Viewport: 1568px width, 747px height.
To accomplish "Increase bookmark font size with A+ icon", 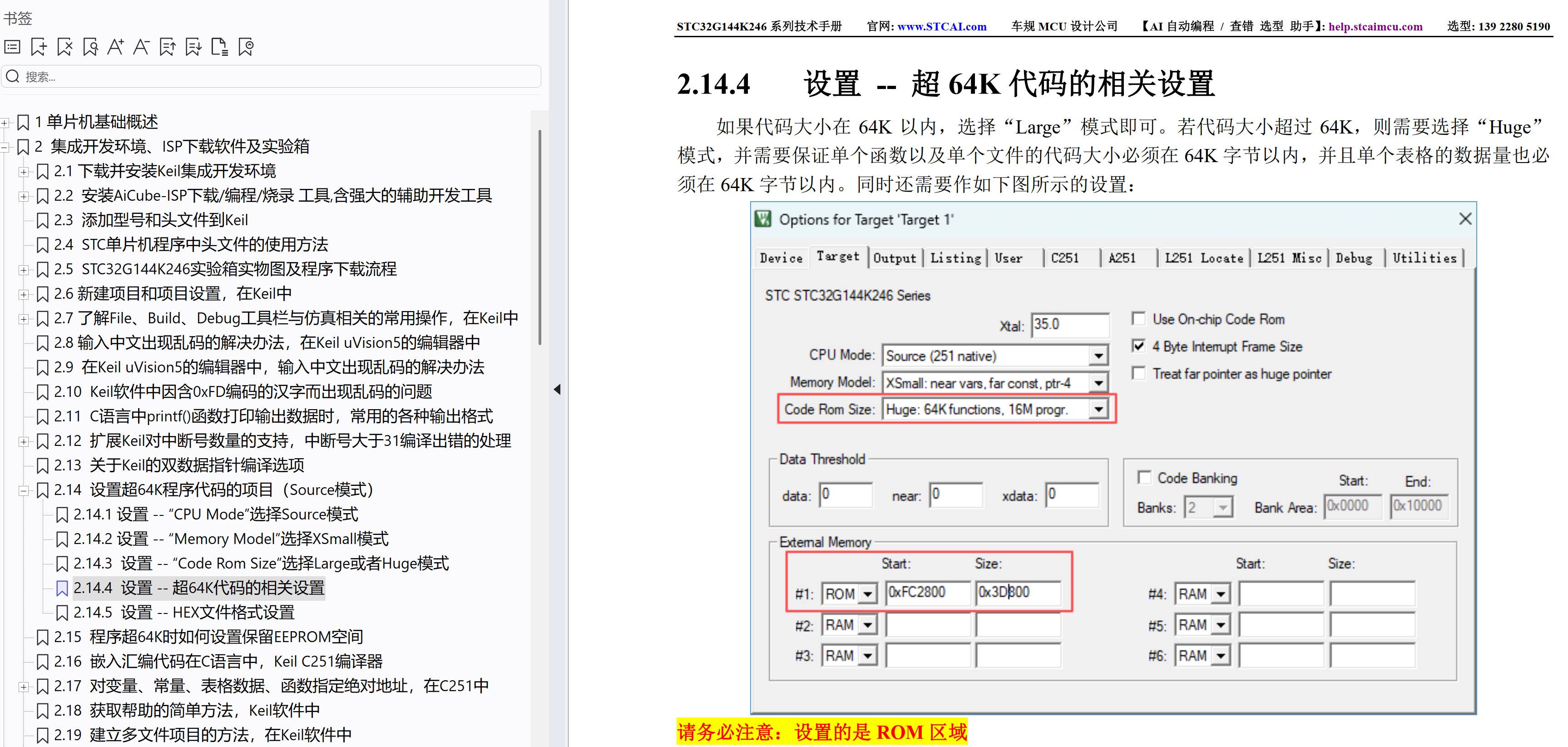I will (x=116, y=47).
